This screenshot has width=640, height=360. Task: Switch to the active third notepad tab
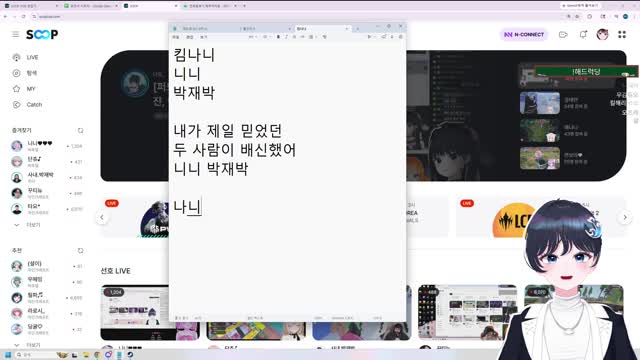tap(322, 29)
